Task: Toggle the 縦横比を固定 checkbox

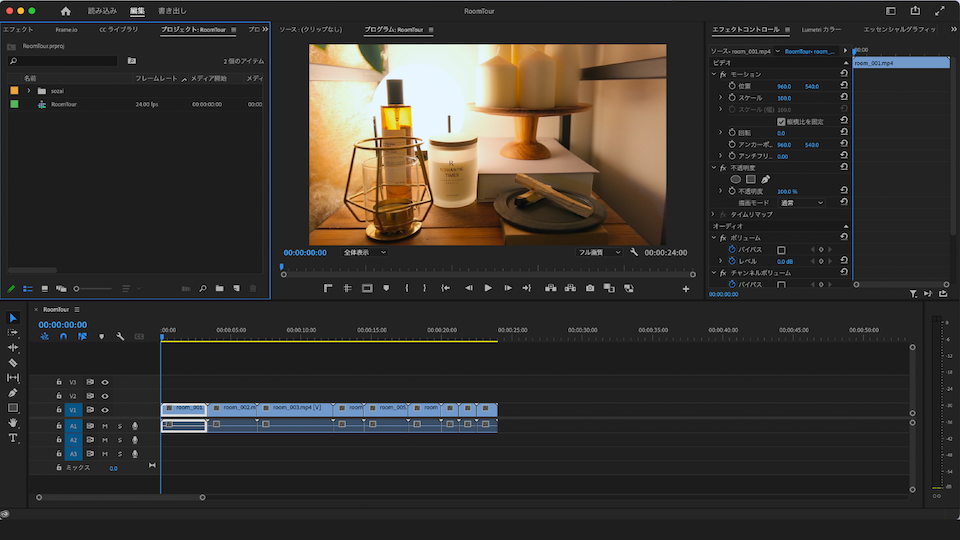Action: point(782,121)
